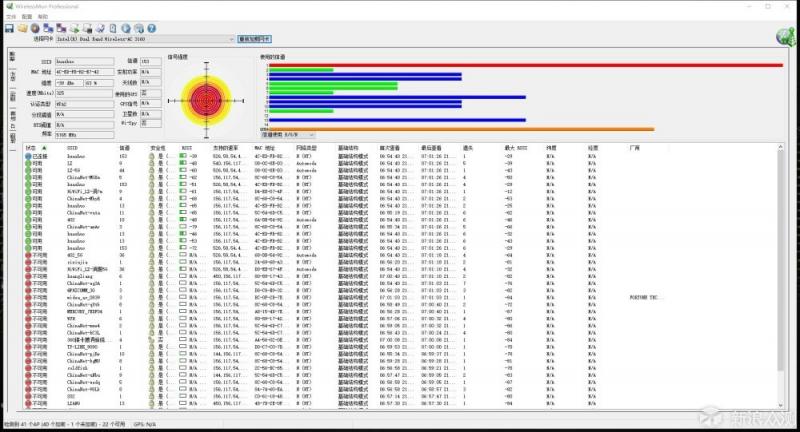This screenshot has height=432, width=800.
Task: Click the signal strength icon in 12-5G row
Action: [x=183, y=170]
